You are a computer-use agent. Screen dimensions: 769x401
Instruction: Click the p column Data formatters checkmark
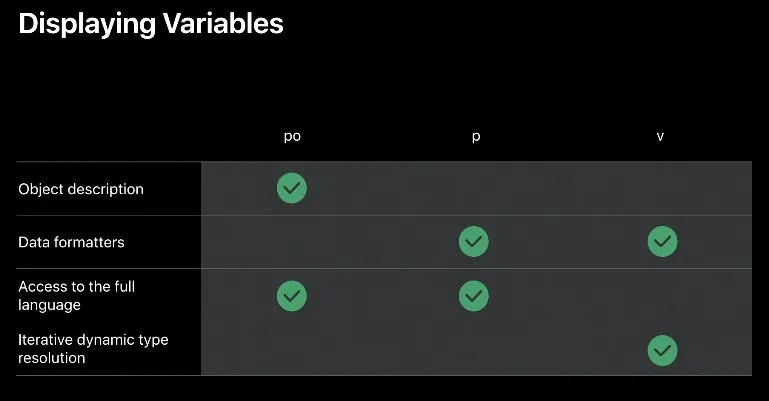(474, 242)
